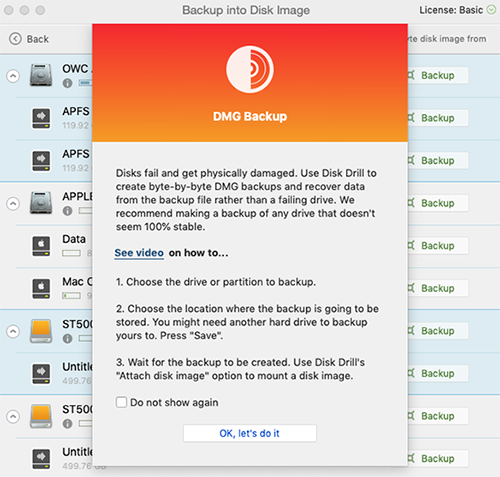The image size is (500, 477).
Task: Click the OWC drive icon
Action: tap(41, 75)
